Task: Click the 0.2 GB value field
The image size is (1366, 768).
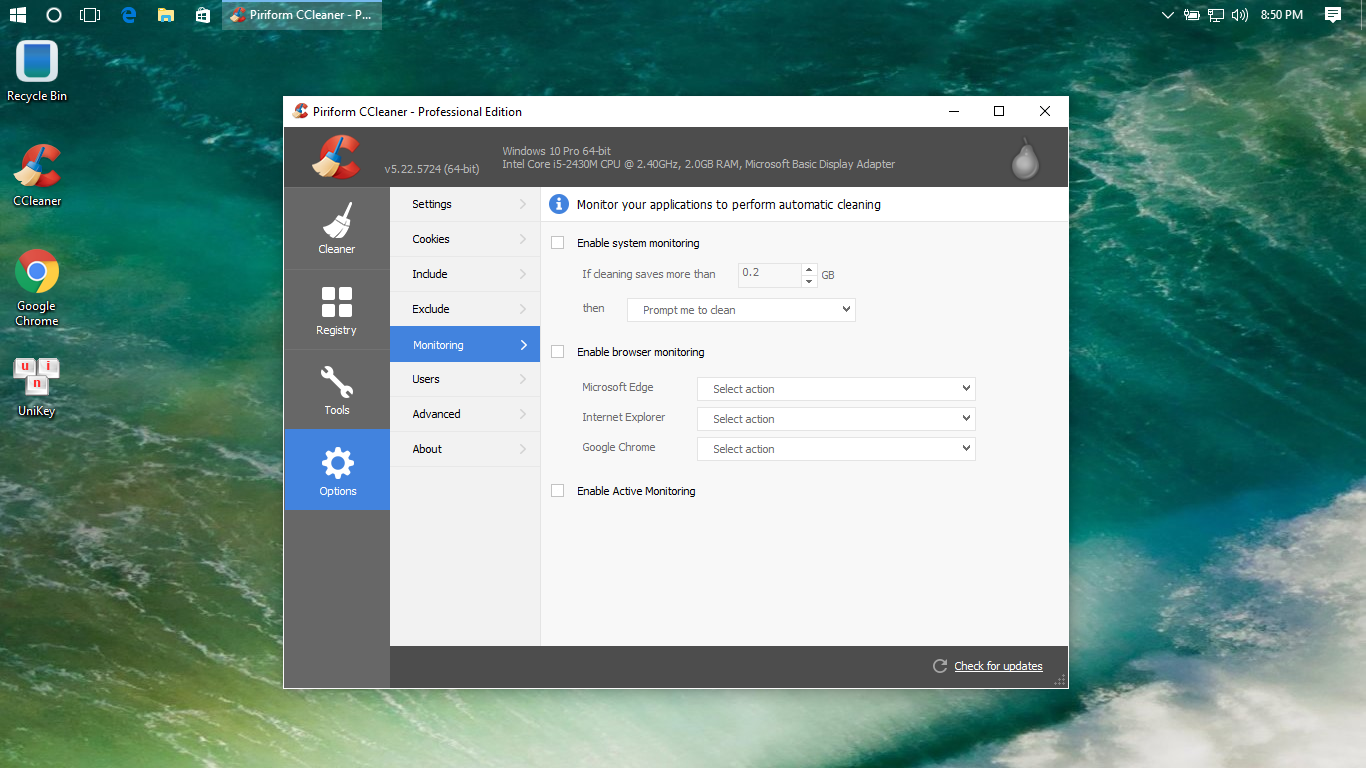Action: (770, 274)
